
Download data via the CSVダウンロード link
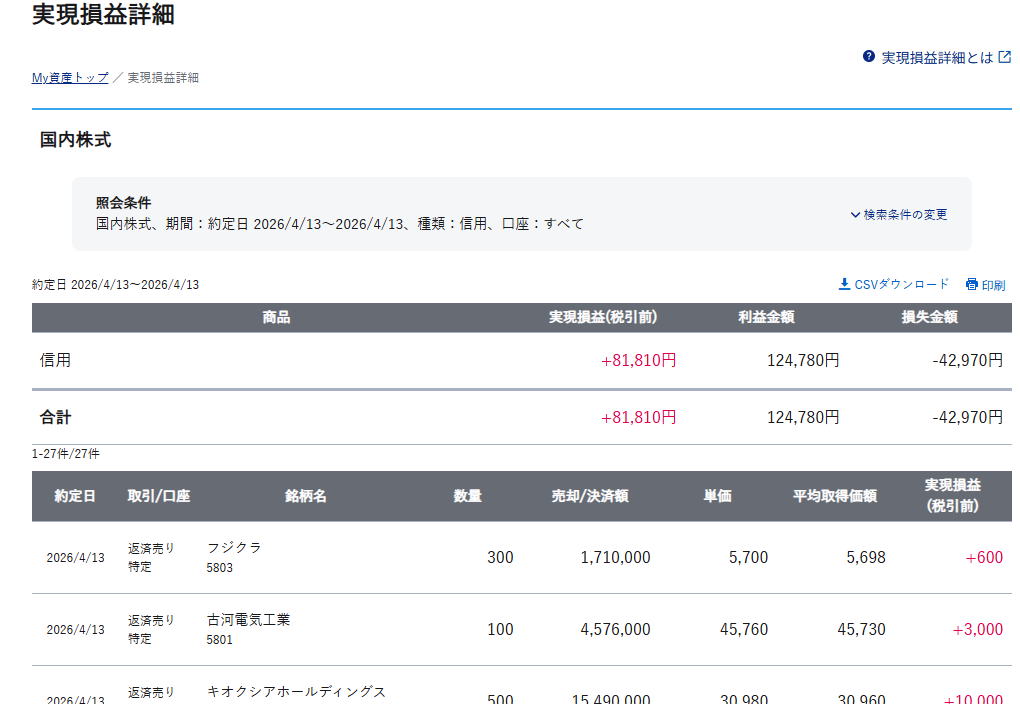pyautogui.click(x=901, y=284)
